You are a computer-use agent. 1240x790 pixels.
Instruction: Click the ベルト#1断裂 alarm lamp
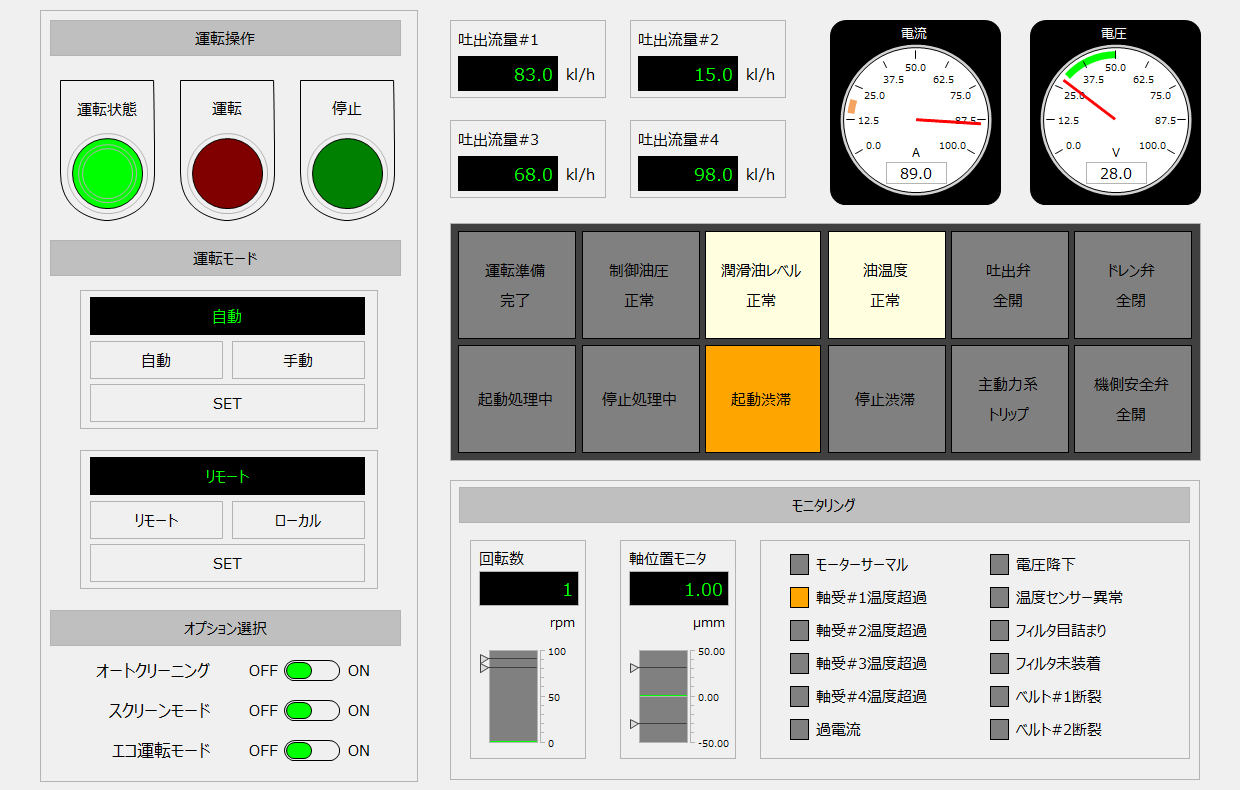point(998,696)
